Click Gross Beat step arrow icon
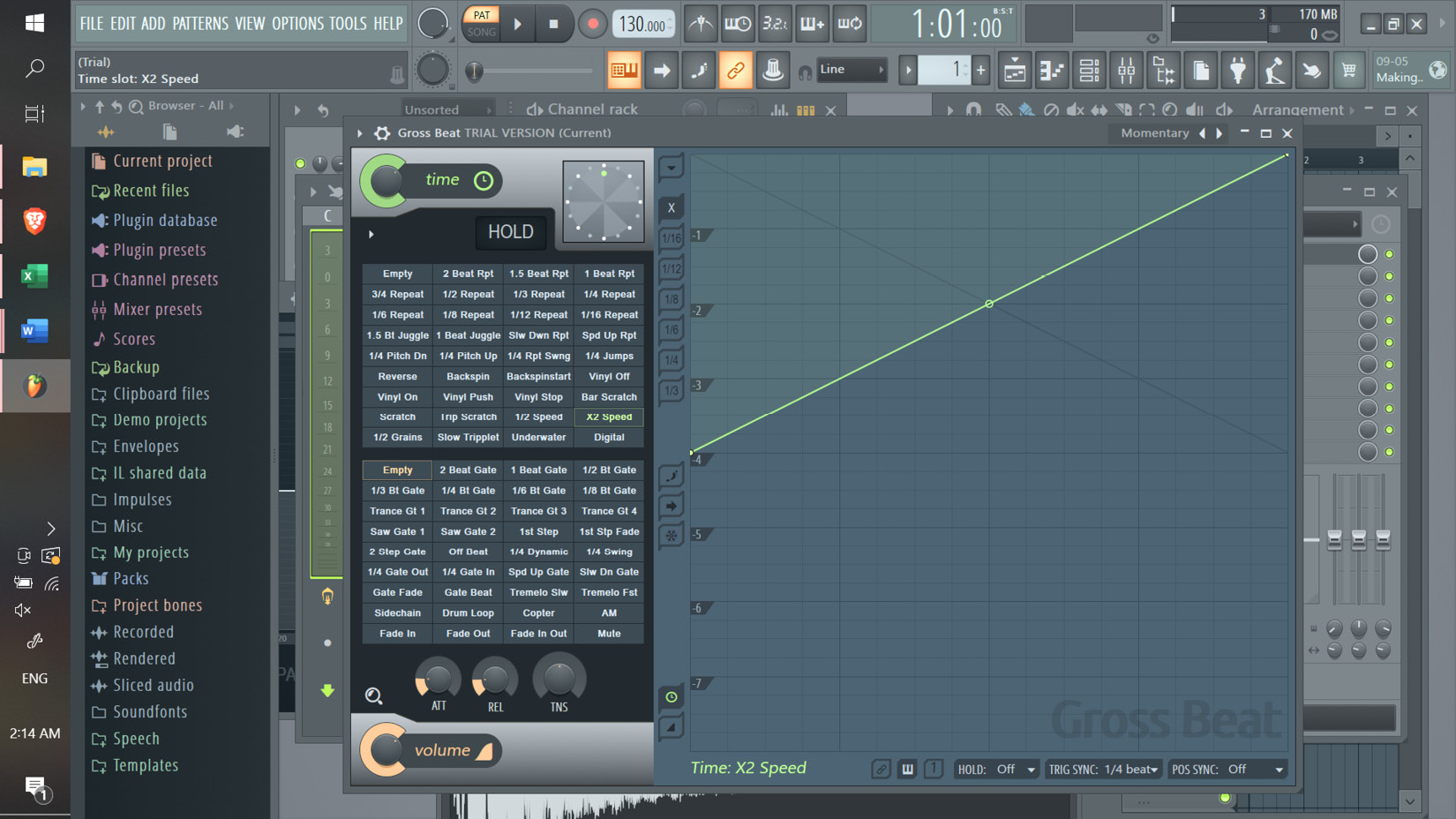This screenshot has height=819, width=1456. click(671, 506)
